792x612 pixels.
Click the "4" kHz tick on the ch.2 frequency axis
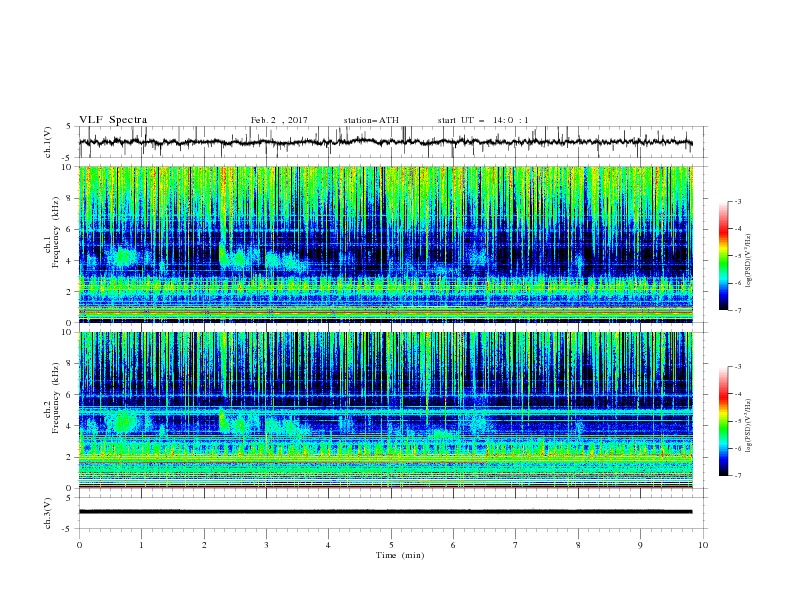(x=70, y=426)
